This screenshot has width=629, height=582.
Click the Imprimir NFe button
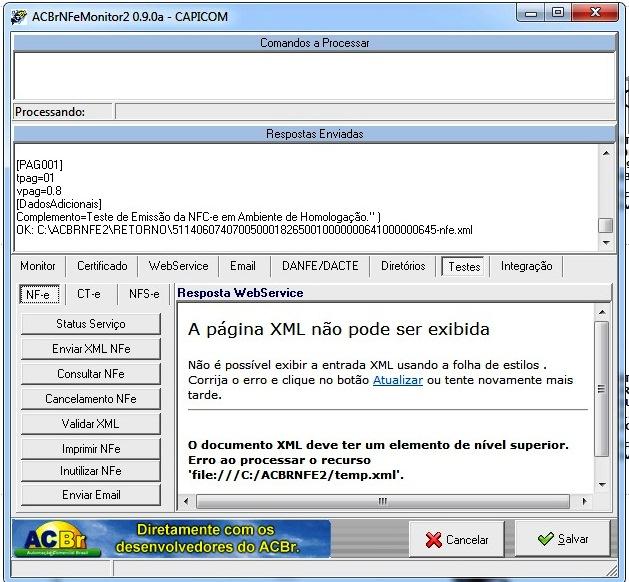91,449
